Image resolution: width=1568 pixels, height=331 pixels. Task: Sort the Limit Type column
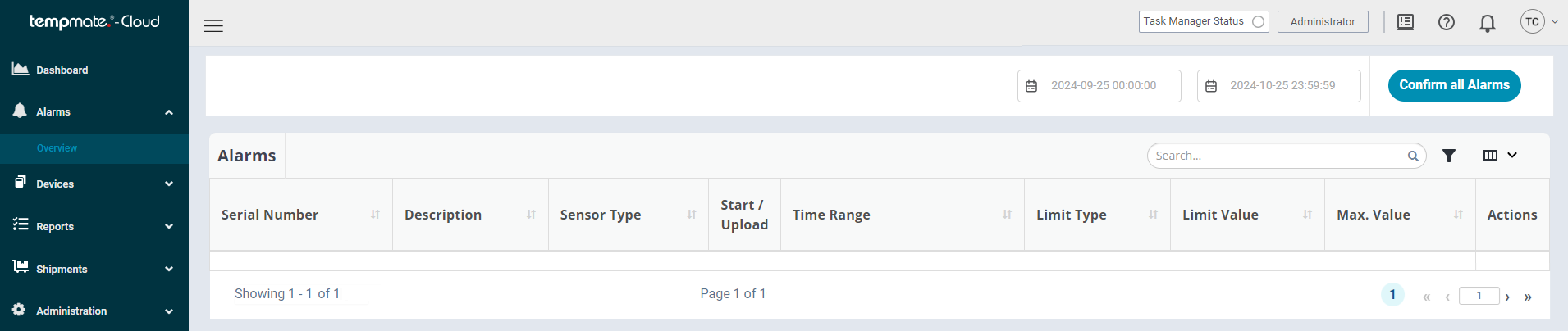(1153, 215)
